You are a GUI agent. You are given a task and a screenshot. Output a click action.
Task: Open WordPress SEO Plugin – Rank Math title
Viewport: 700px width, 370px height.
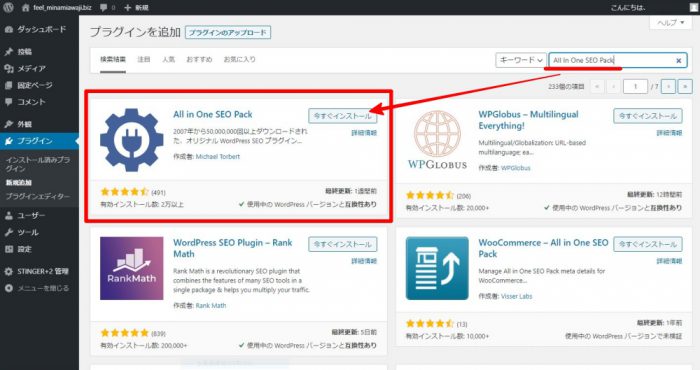[x=233, y=248]
